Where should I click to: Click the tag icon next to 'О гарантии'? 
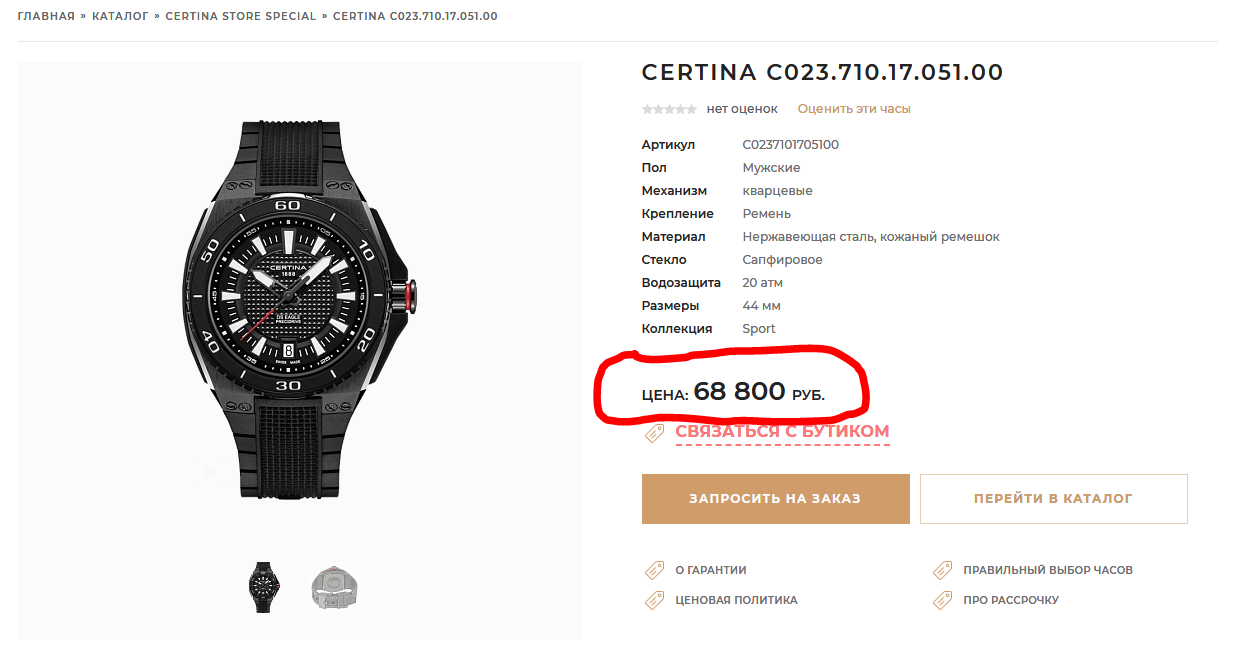[x=654, y=570]
